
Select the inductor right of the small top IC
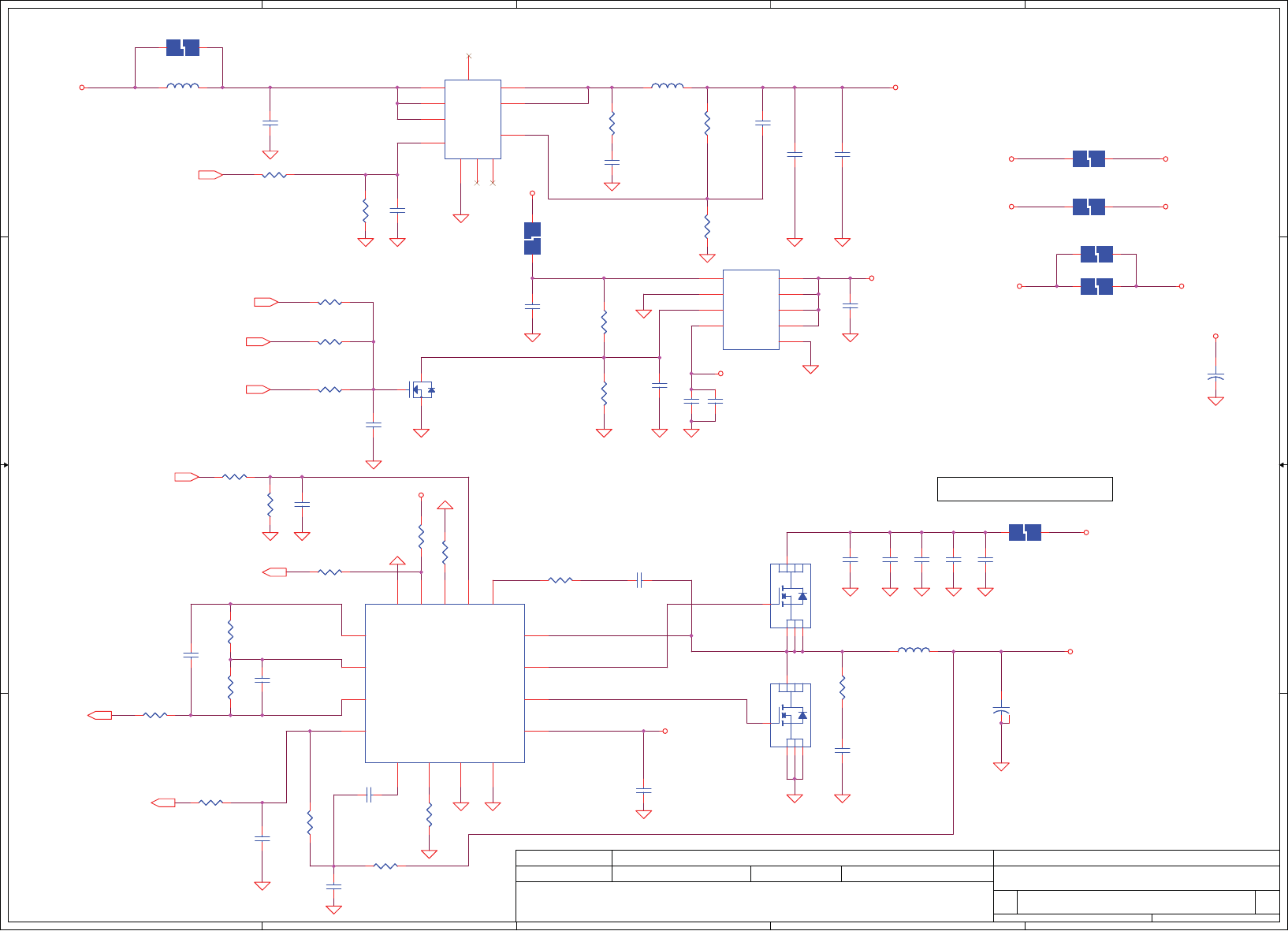point(668,86)
